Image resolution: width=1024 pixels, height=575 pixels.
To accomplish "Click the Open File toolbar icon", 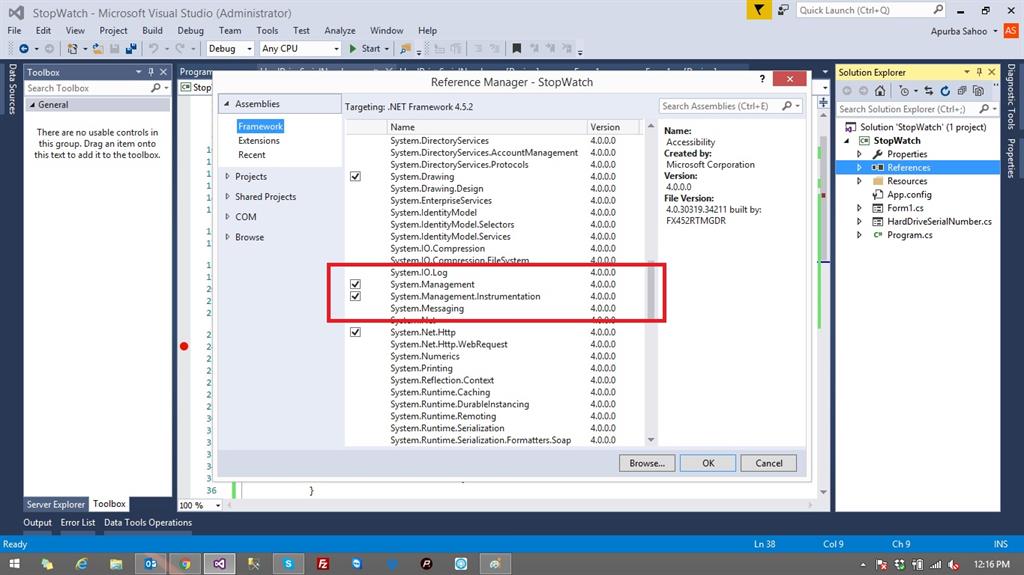I will coord(98,48).
